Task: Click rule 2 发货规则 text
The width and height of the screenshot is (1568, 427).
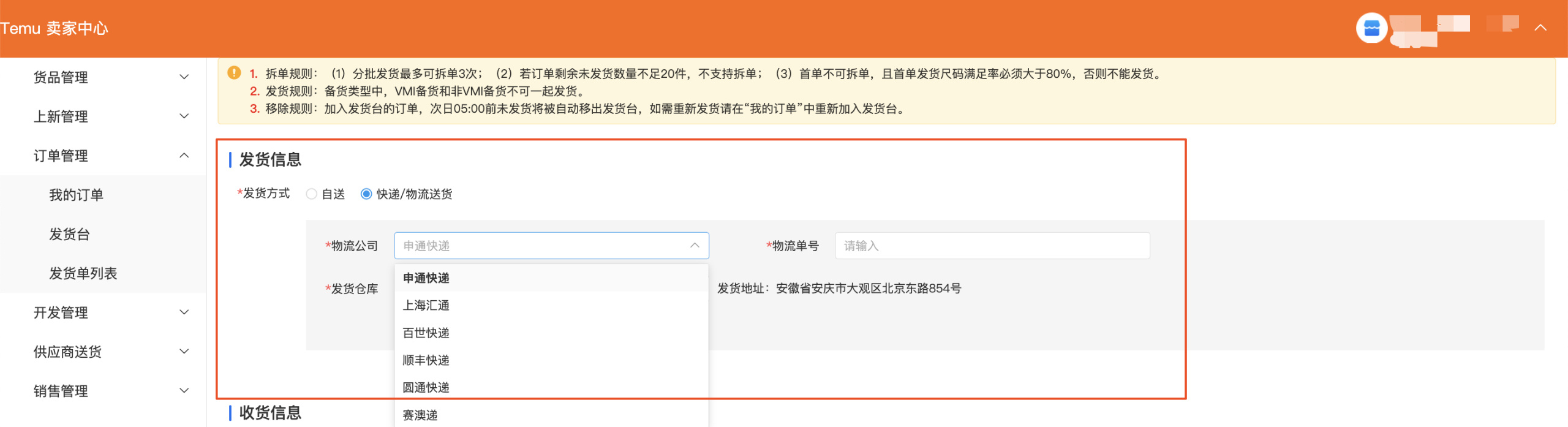Action: click(425, 91)
